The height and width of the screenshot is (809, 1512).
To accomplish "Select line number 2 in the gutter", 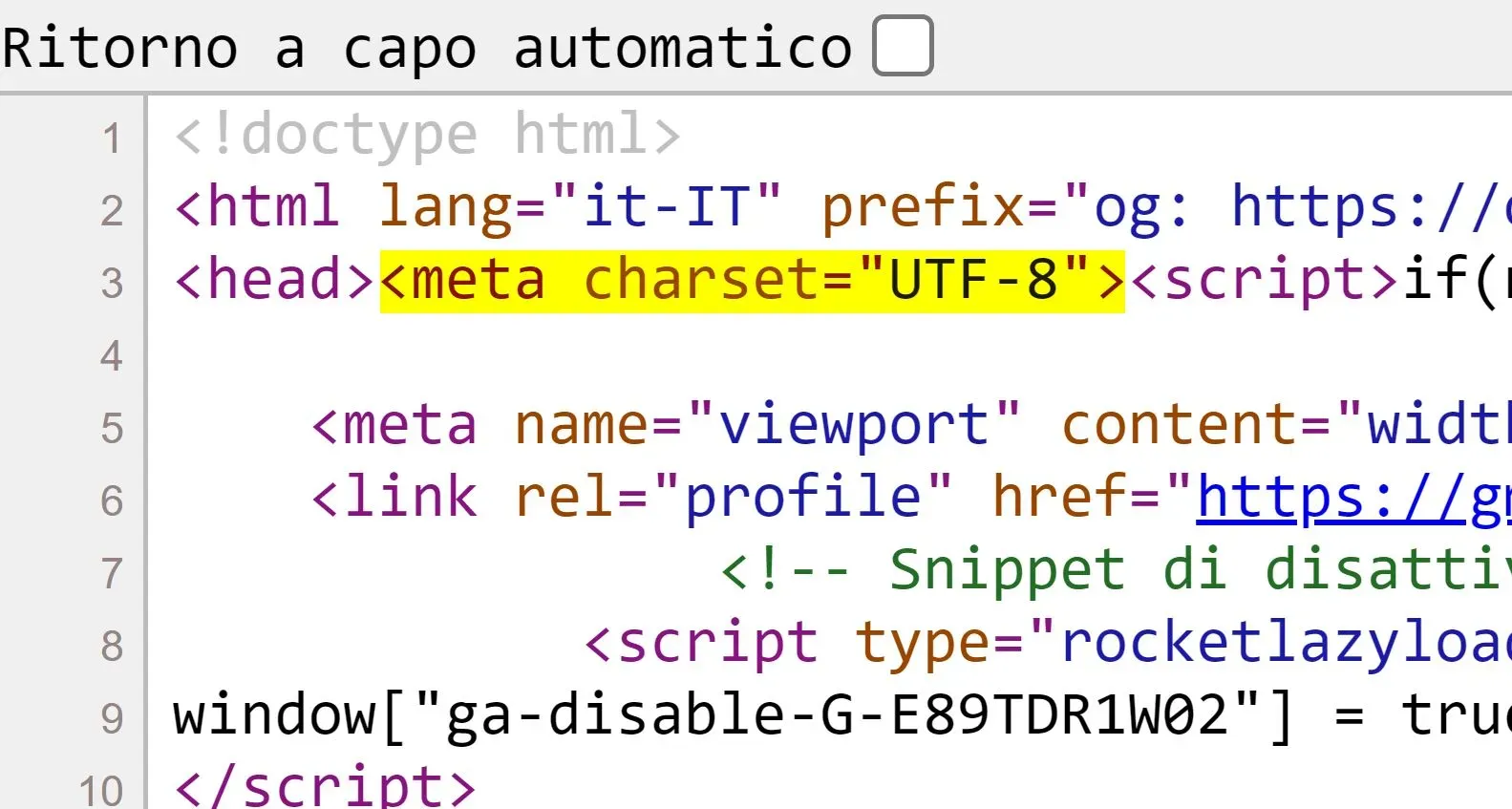I will (112, 210).
